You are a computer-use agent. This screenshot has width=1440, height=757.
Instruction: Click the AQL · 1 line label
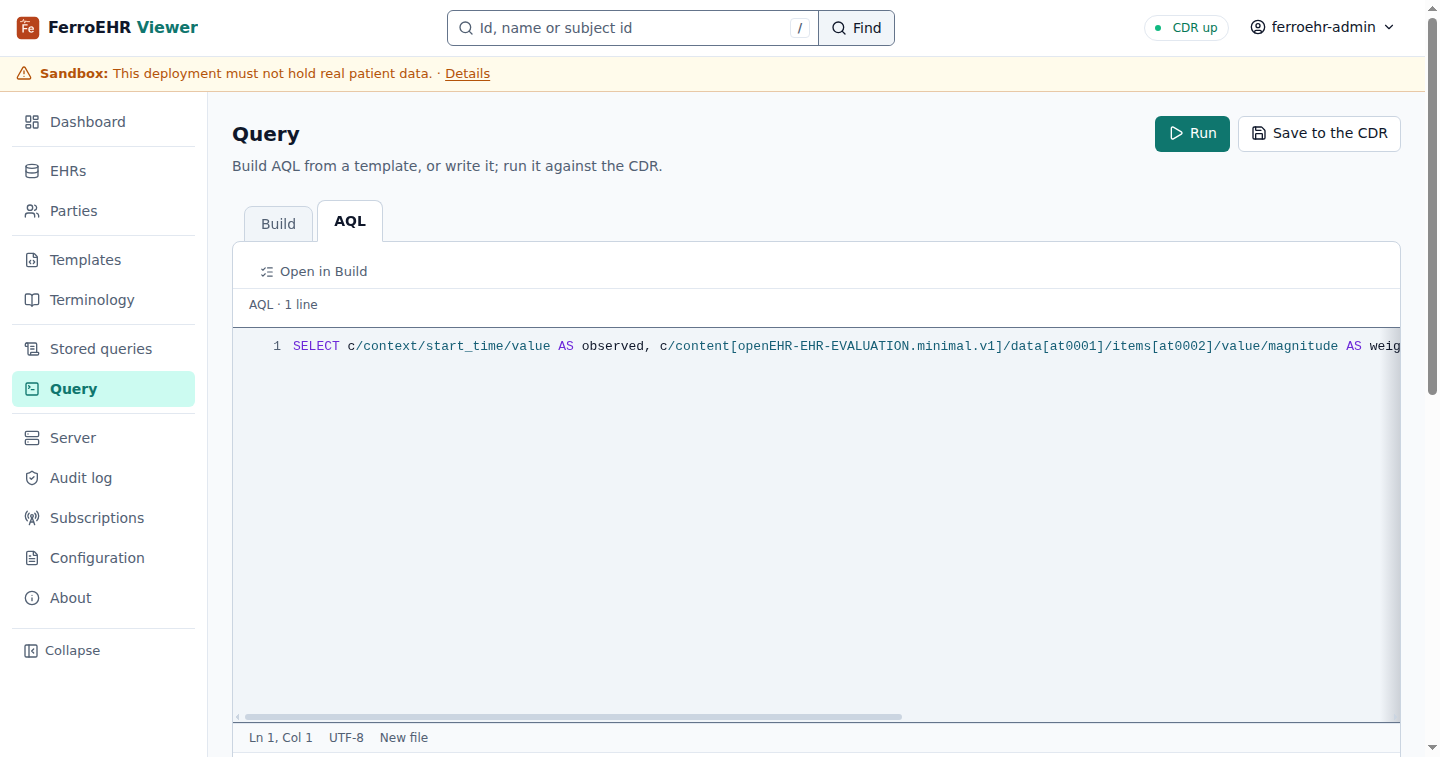click(x=283, y=305)
